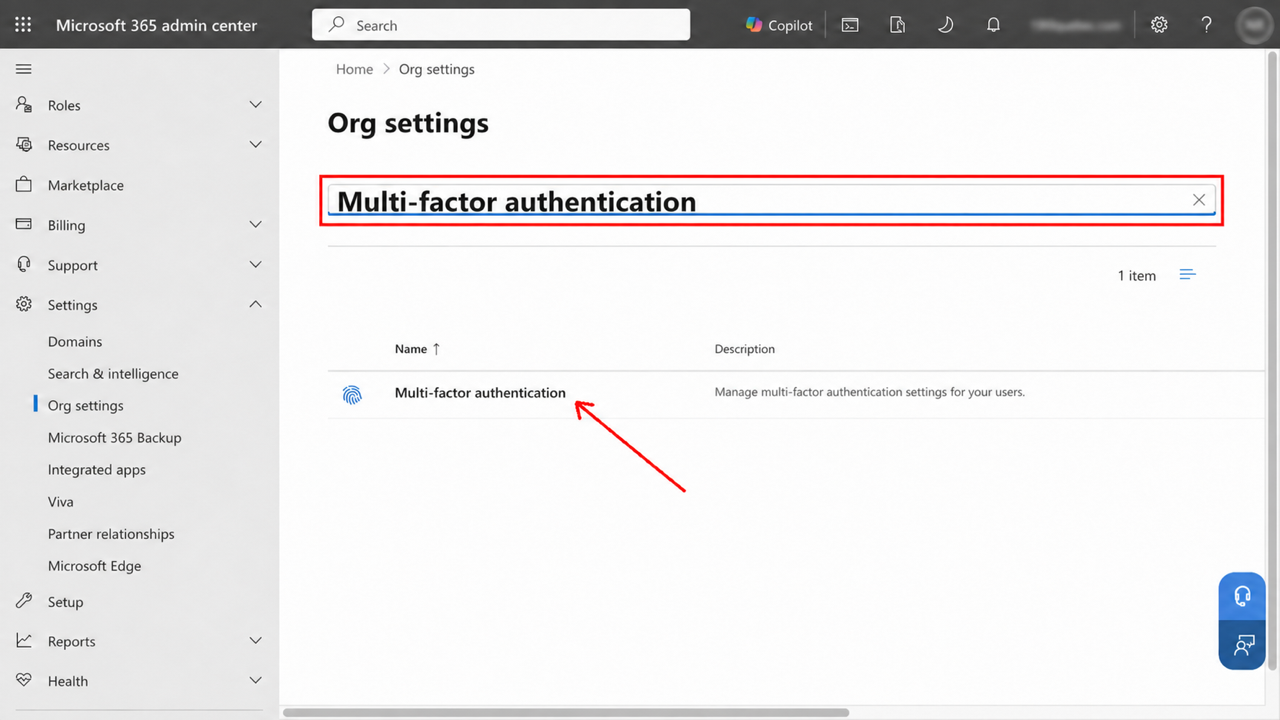Click the Resources icon in sidebar
The width and height of the screenshot is (1280, 720).
pyautogui.click(x=24, y=145)
